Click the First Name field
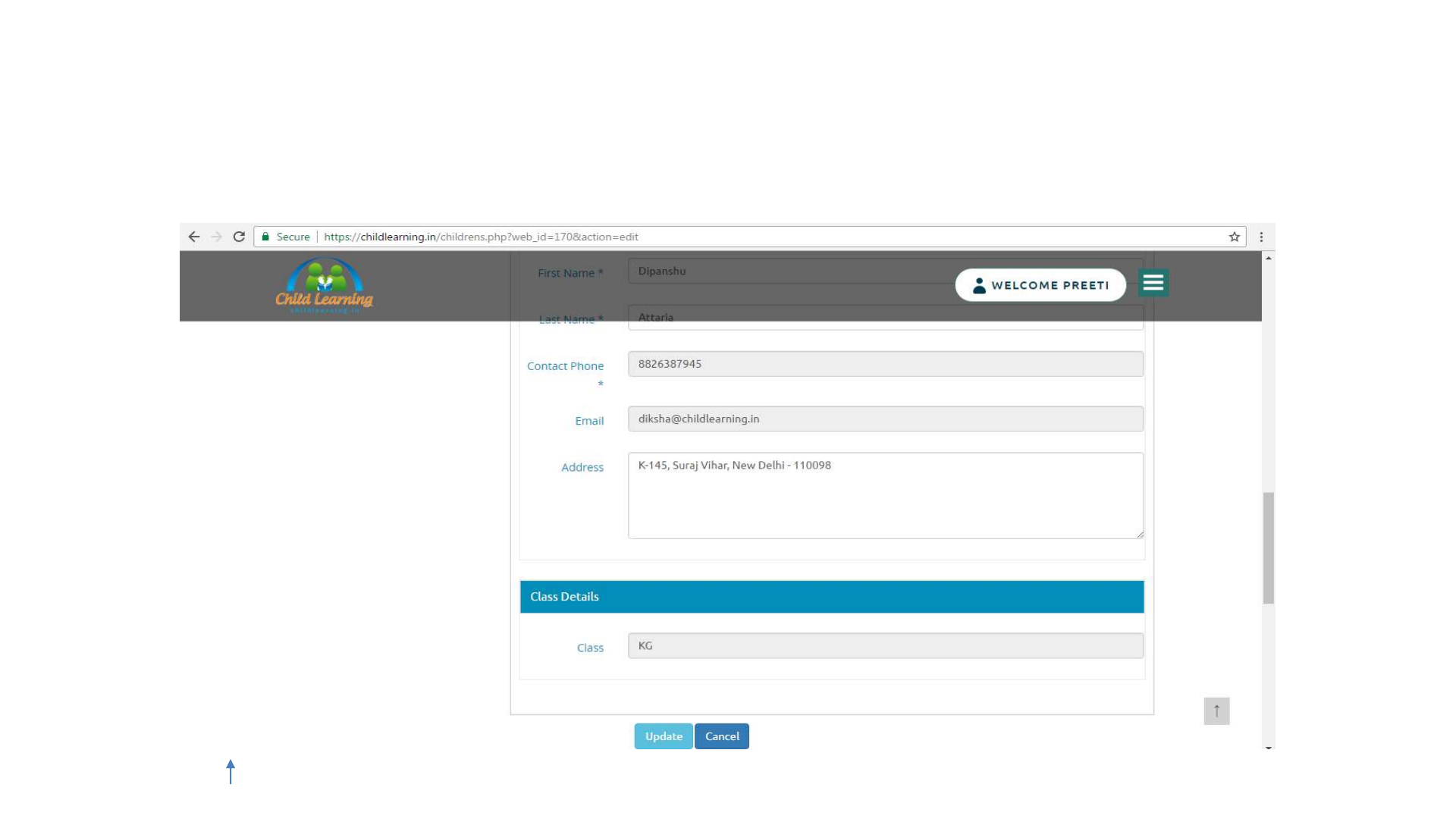1456x819 pixels. coord(789,271)
